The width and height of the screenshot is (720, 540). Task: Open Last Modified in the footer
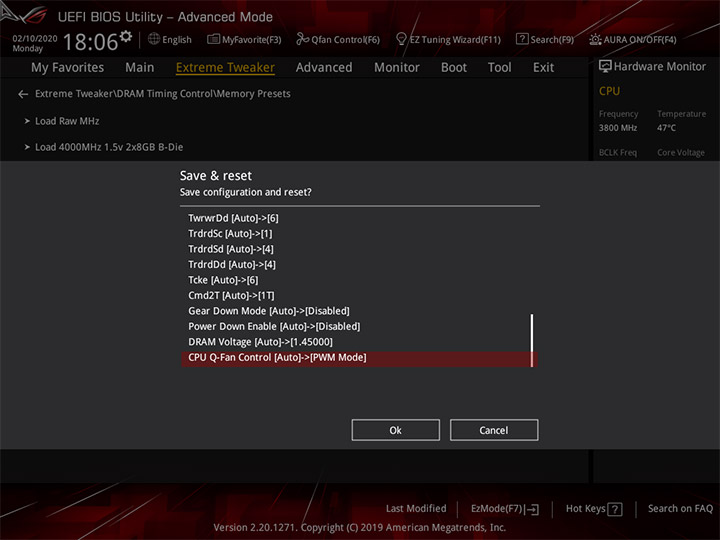416,508
